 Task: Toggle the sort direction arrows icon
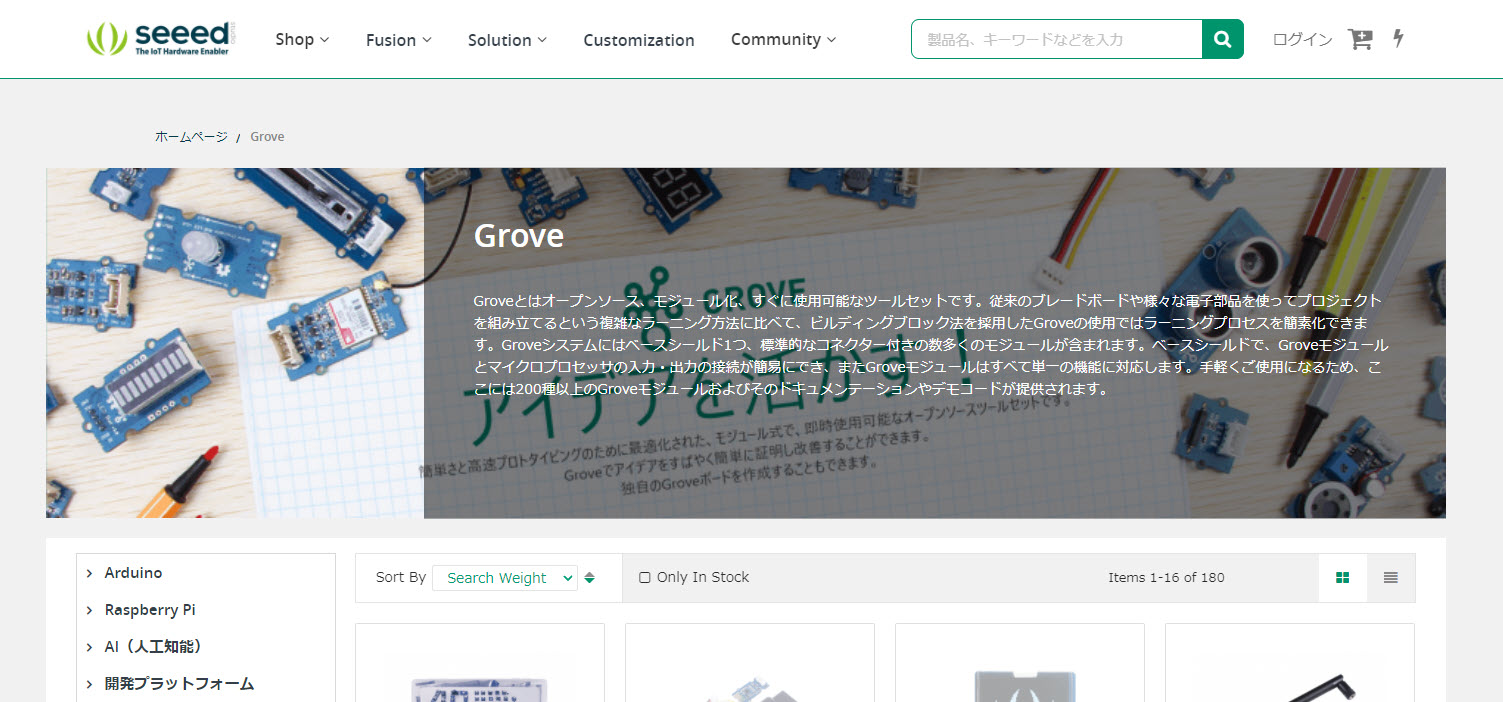(589, 577)
